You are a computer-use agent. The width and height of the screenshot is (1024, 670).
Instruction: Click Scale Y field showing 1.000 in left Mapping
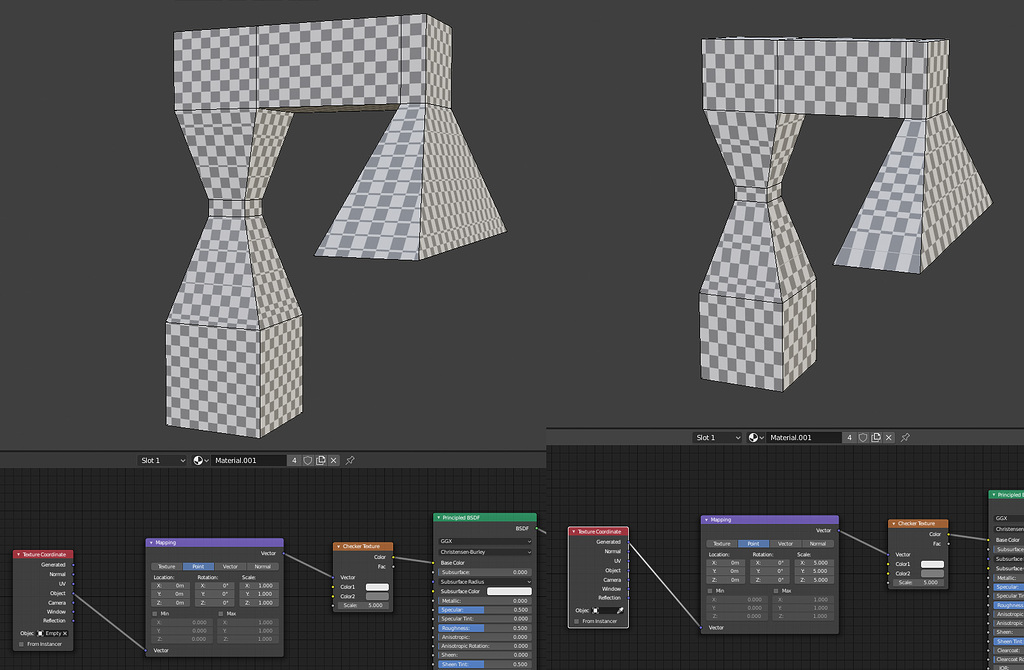tap(259, 594)
